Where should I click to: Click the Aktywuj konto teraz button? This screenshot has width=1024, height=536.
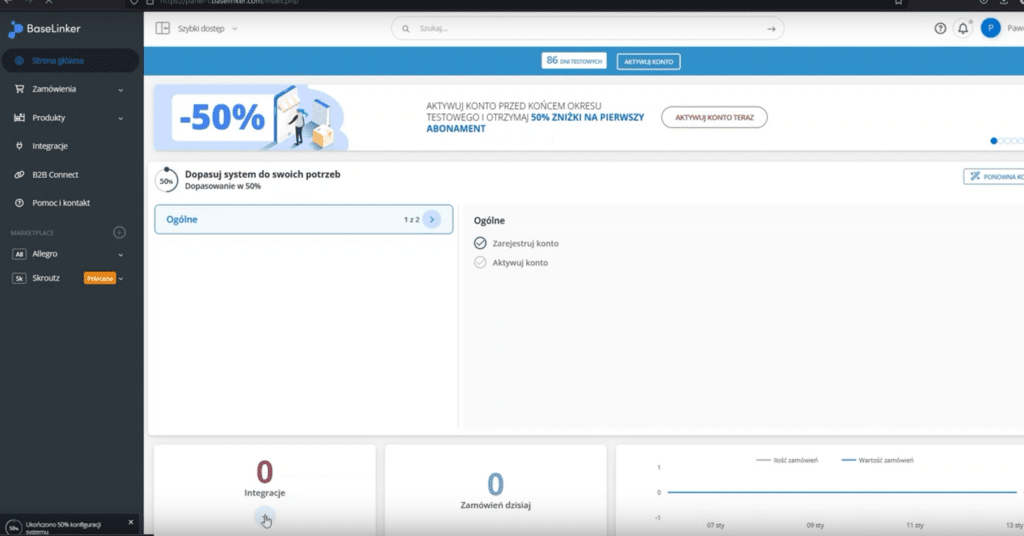[714, 118]
